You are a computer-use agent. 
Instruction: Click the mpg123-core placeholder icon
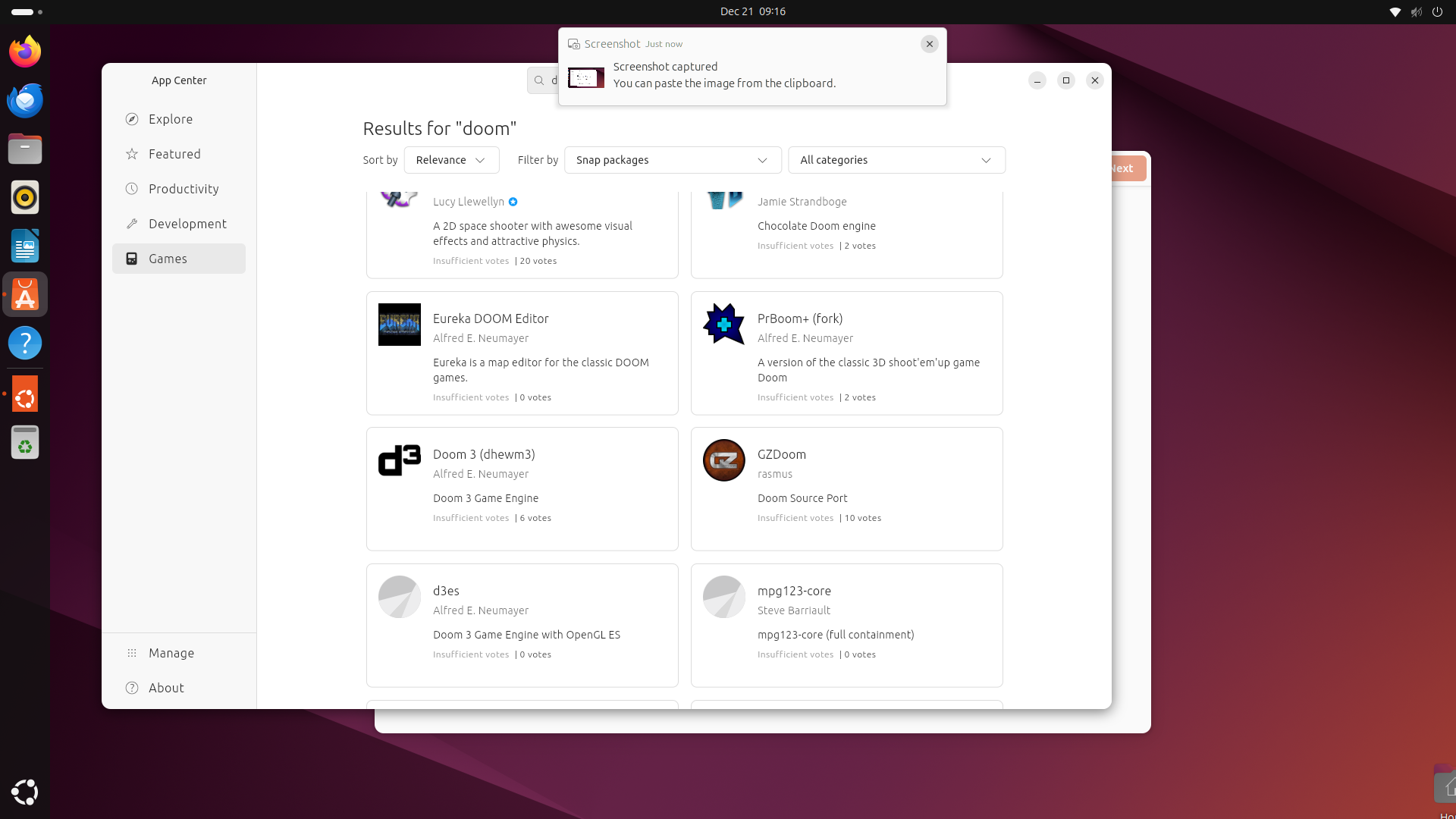[x=723, y=597]
